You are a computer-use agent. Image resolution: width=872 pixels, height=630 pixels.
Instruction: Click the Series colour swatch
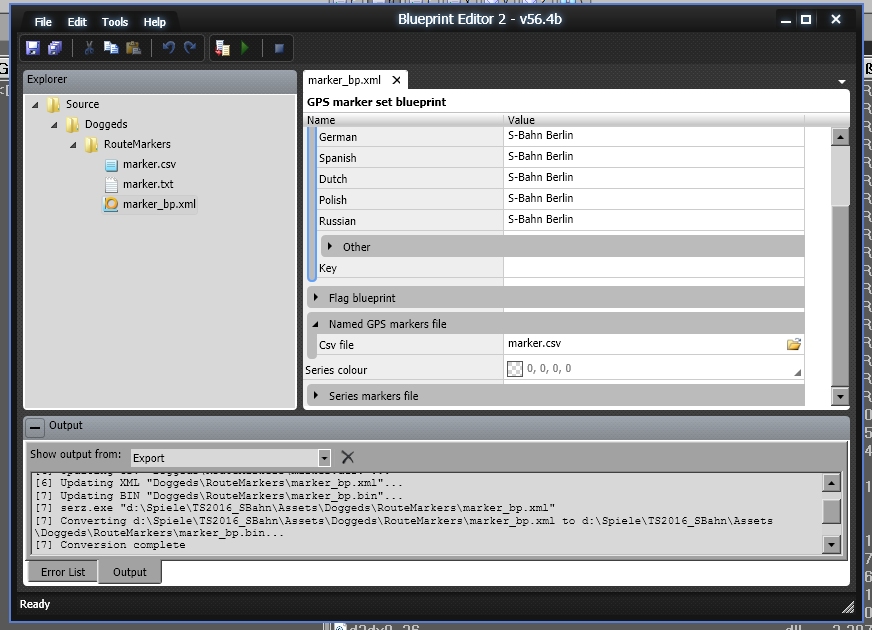point(515,369)
